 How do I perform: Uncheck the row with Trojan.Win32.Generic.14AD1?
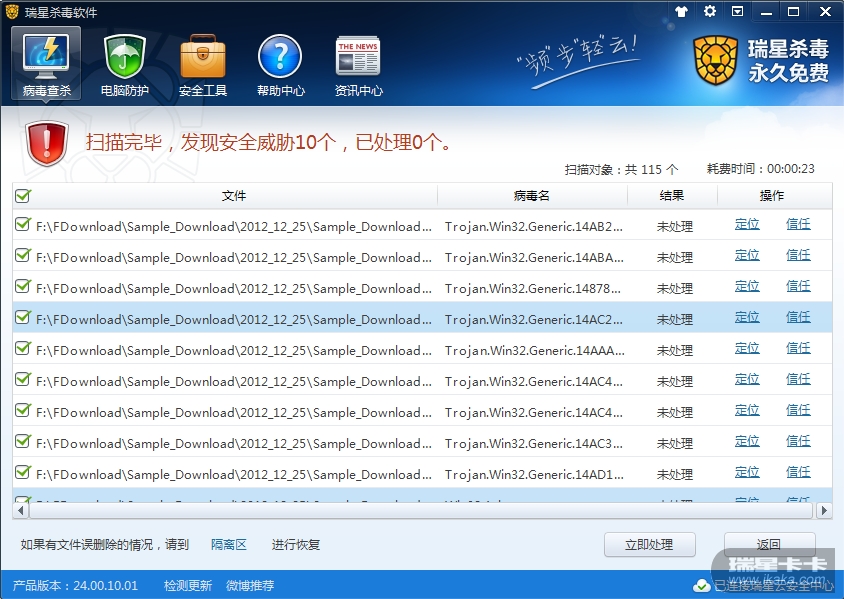tap(23, 472)
